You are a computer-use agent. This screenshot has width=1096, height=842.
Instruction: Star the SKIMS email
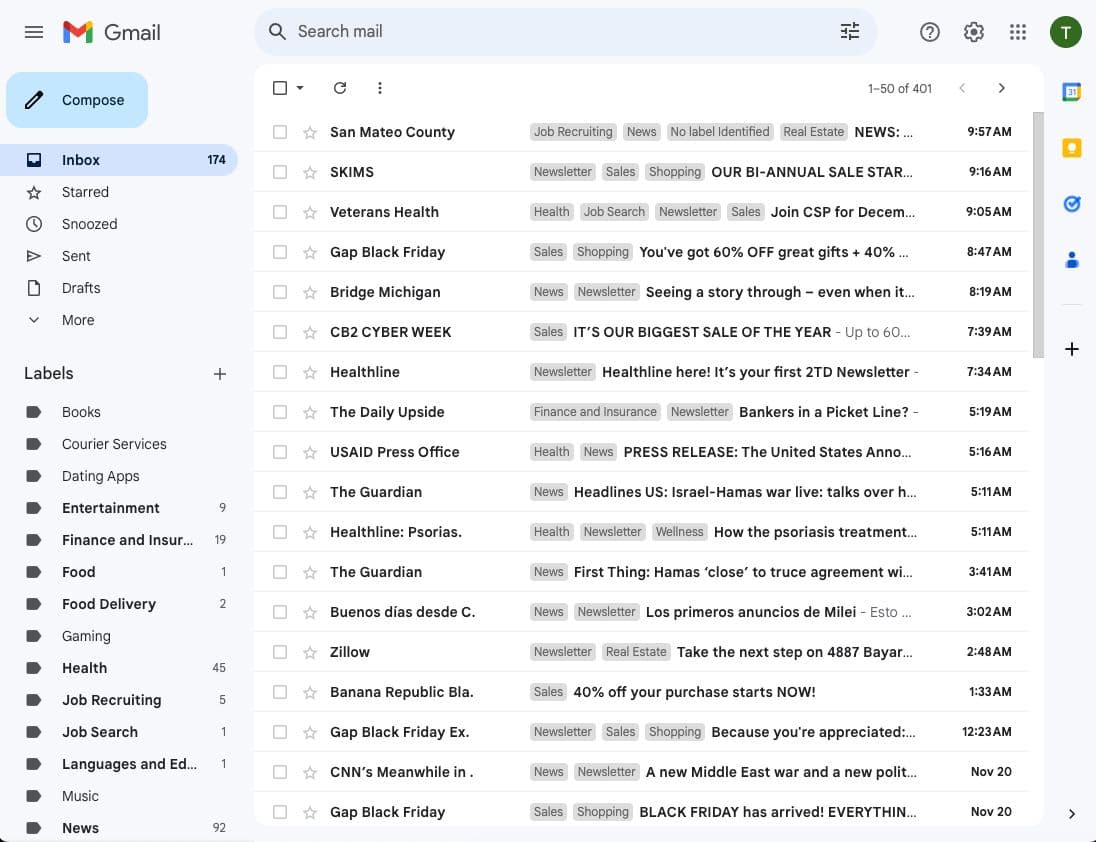310,172
